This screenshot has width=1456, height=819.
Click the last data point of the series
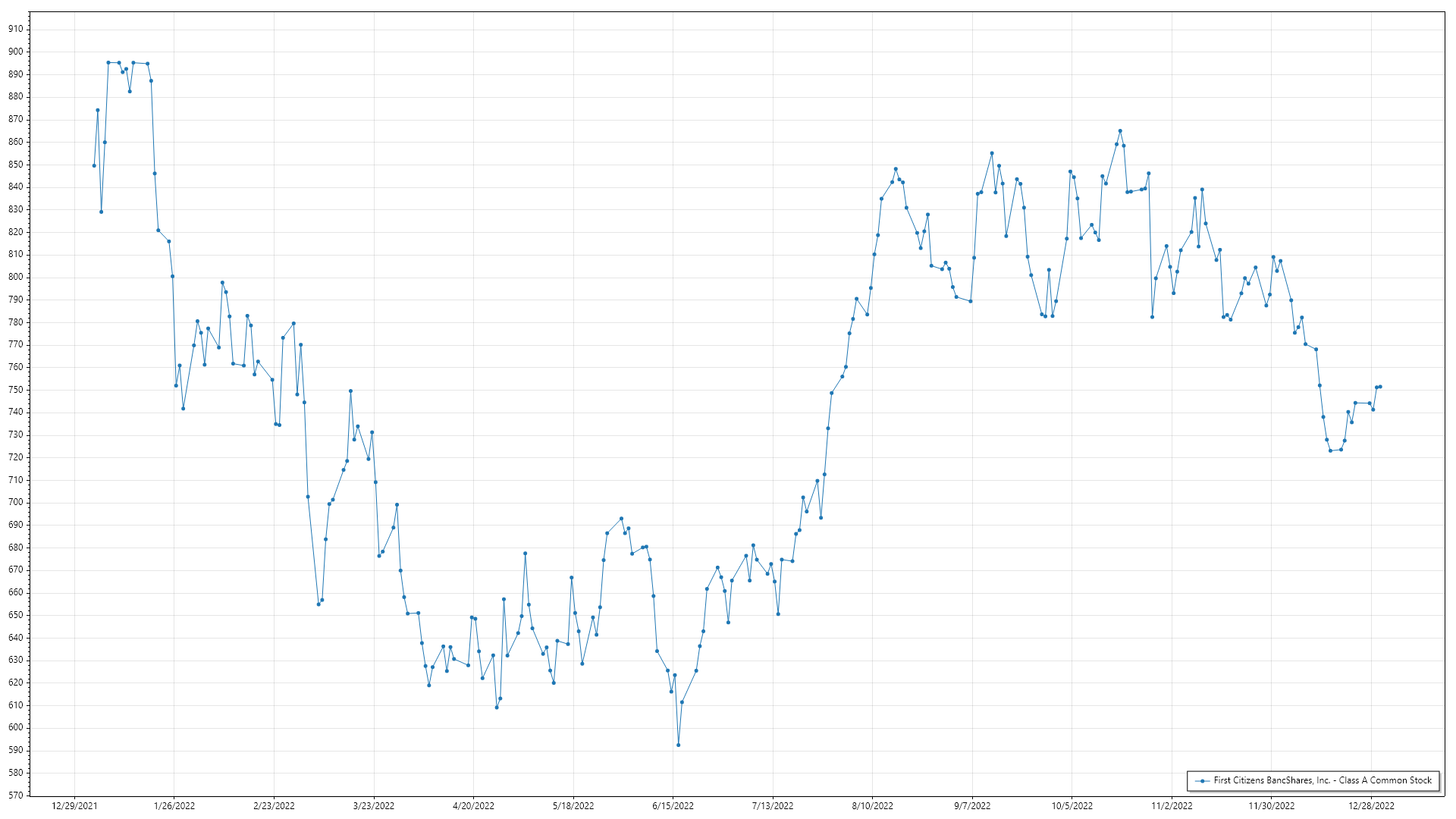1380,387
